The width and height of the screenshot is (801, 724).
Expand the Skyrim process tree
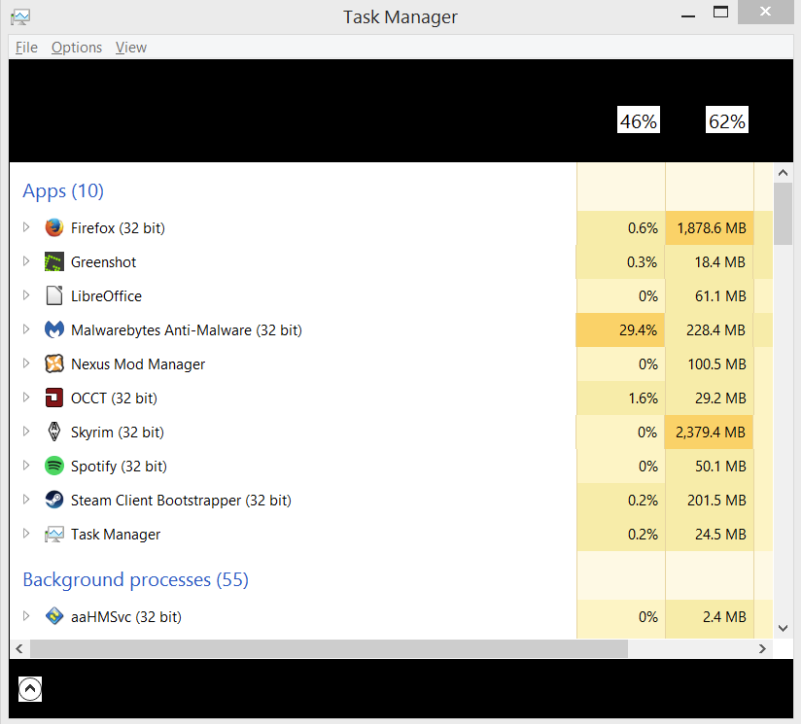26,432
